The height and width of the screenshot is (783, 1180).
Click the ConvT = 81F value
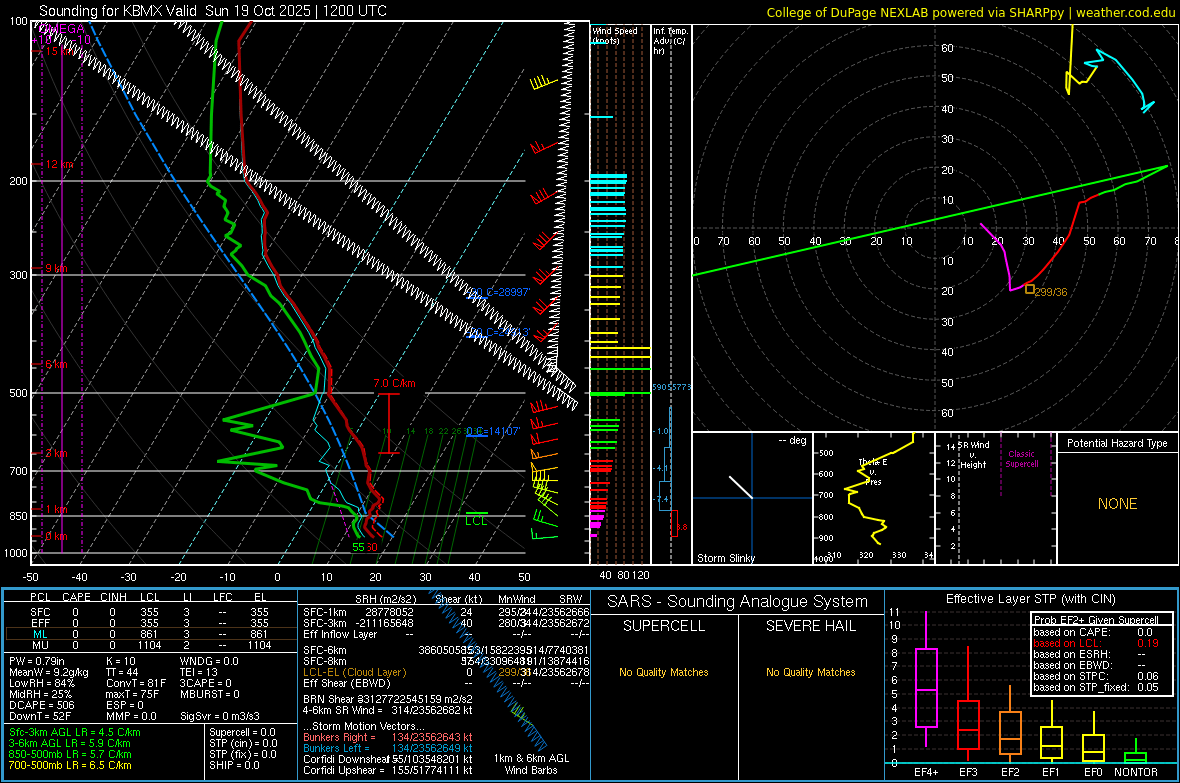136,684
